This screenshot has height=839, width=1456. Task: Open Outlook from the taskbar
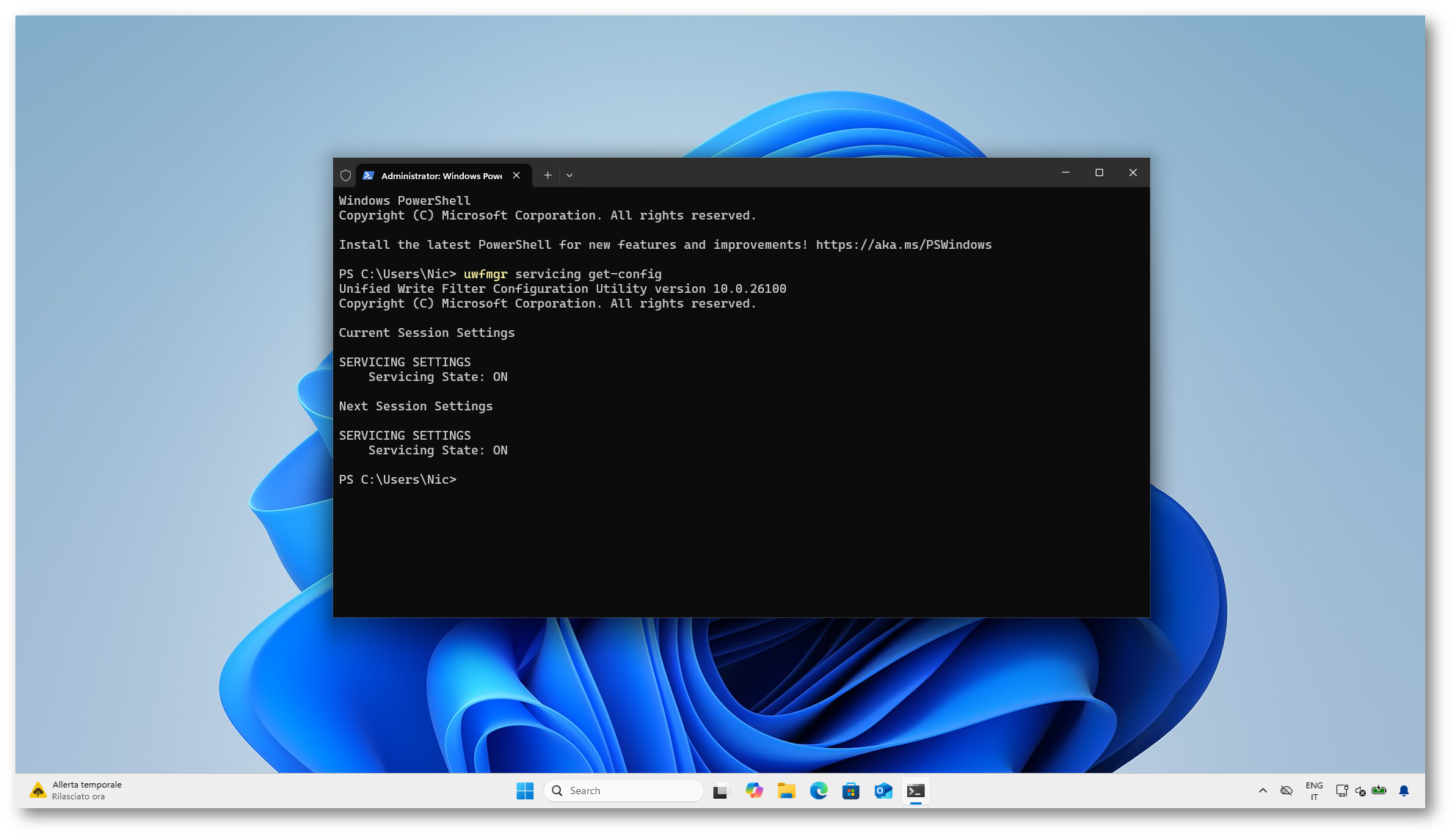(x=884, y=791)
